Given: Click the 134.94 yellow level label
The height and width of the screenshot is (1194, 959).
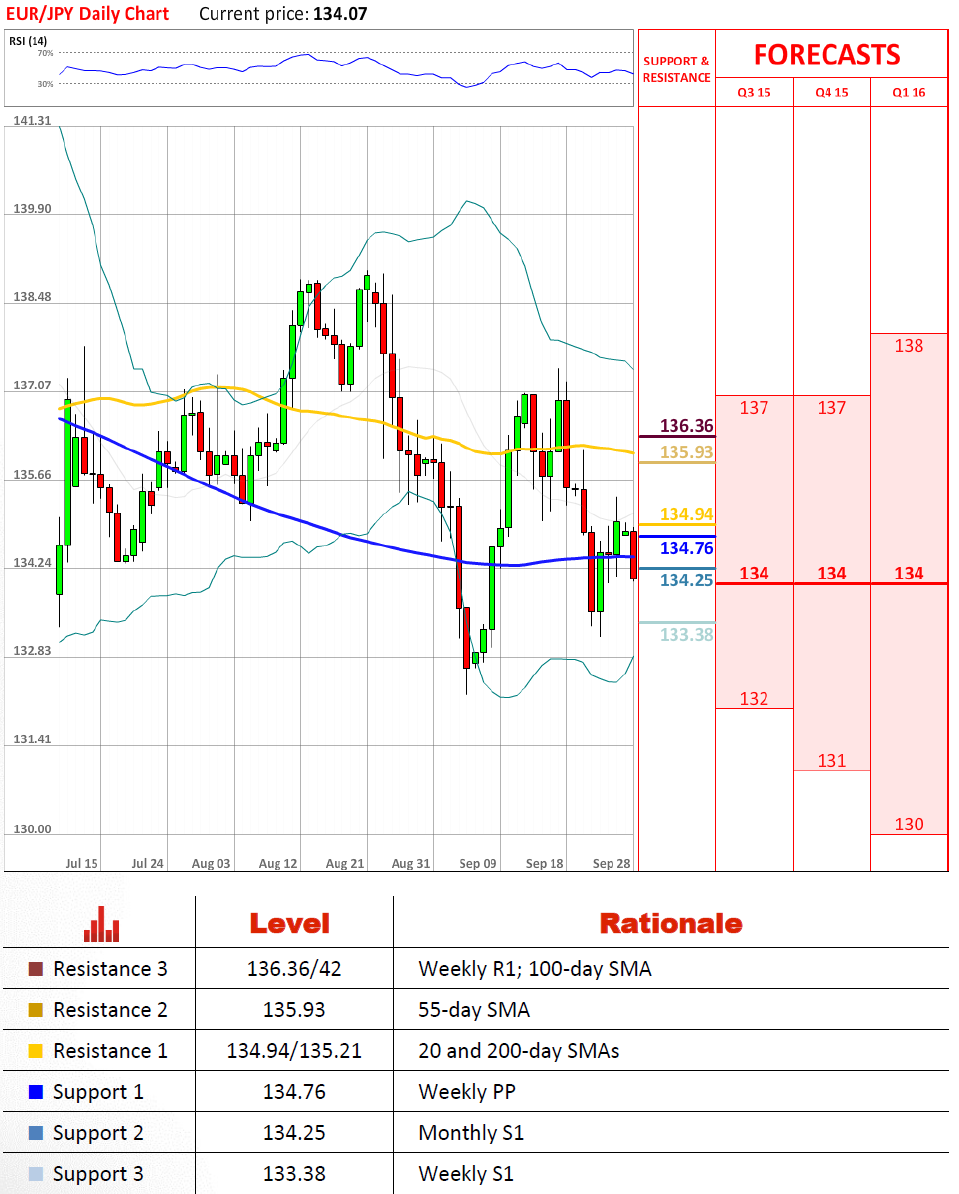Looking at the screenshot, I should coord(686,514).
